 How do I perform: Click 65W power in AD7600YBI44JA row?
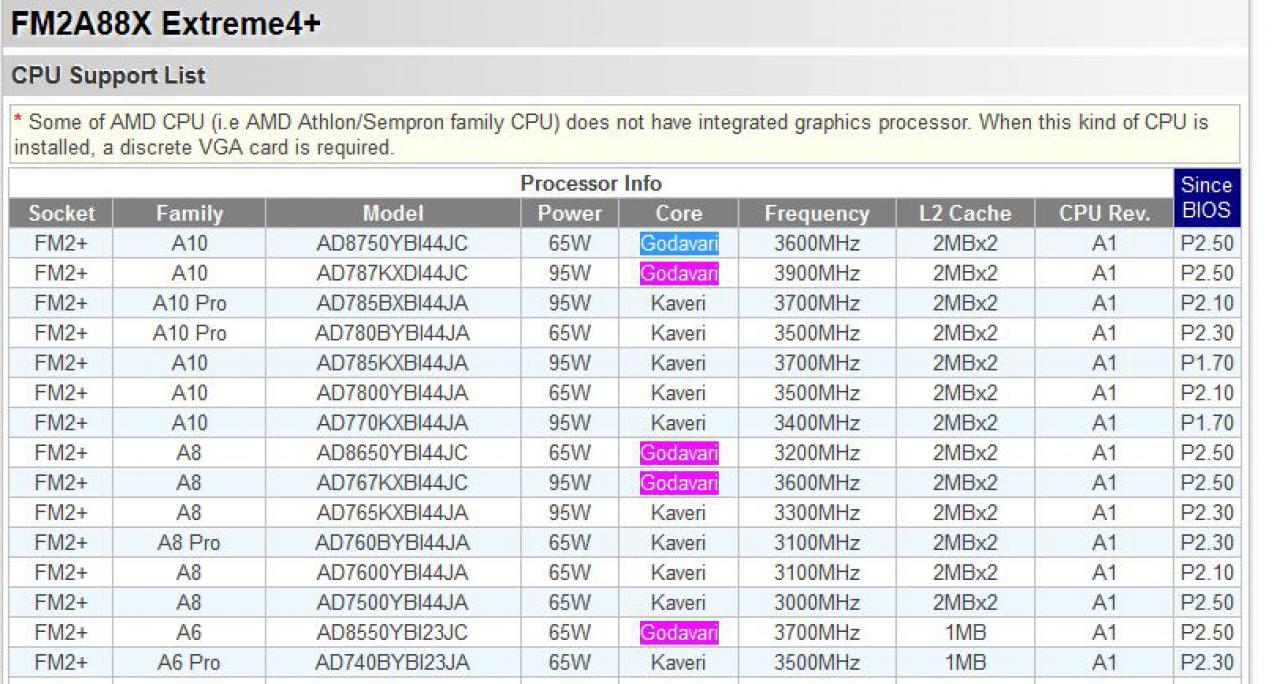[570, 573]
